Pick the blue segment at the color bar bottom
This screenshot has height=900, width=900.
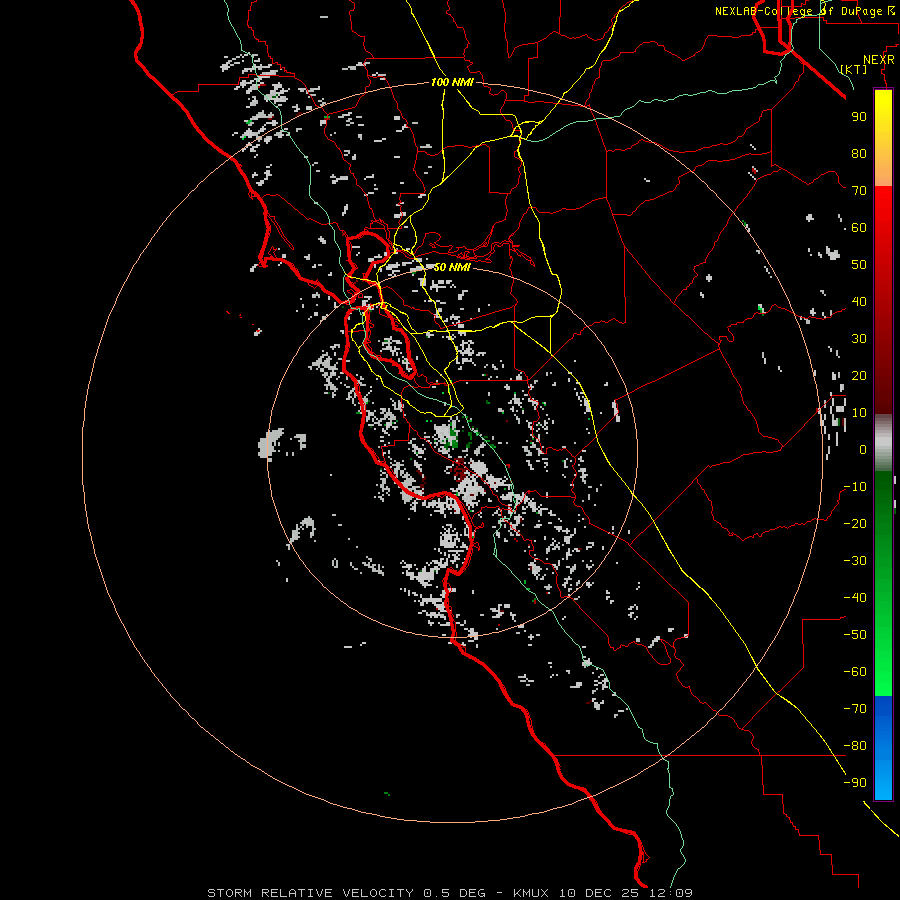point(883,747)
